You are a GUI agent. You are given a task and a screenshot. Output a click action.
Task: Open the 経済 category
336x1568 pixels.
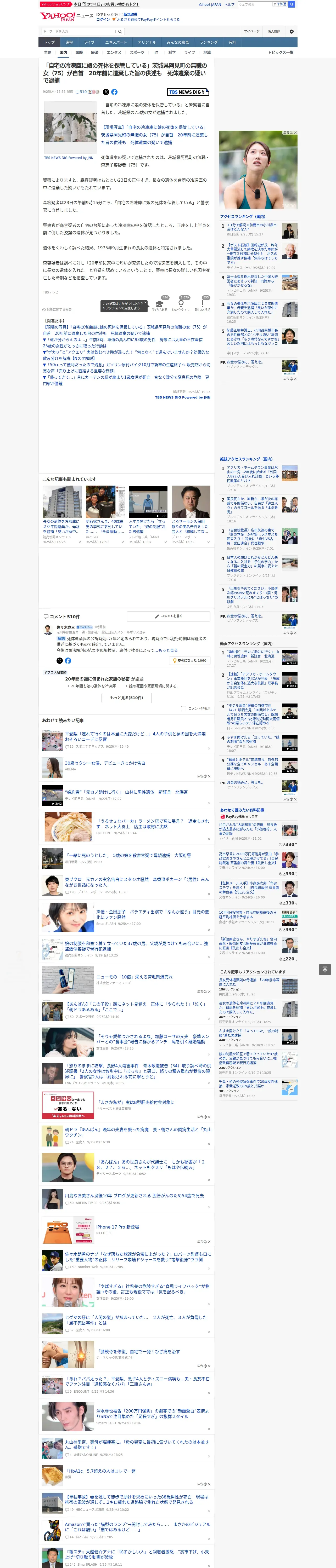[x=94, y=52]
